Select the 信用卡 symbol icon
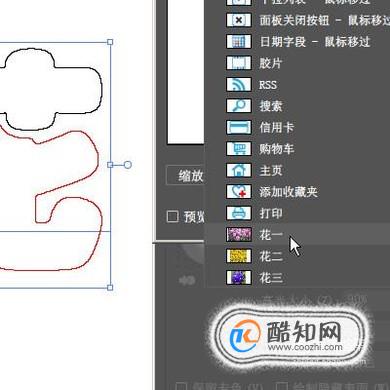Screen dimensions: 390x390 coord(239,127)
